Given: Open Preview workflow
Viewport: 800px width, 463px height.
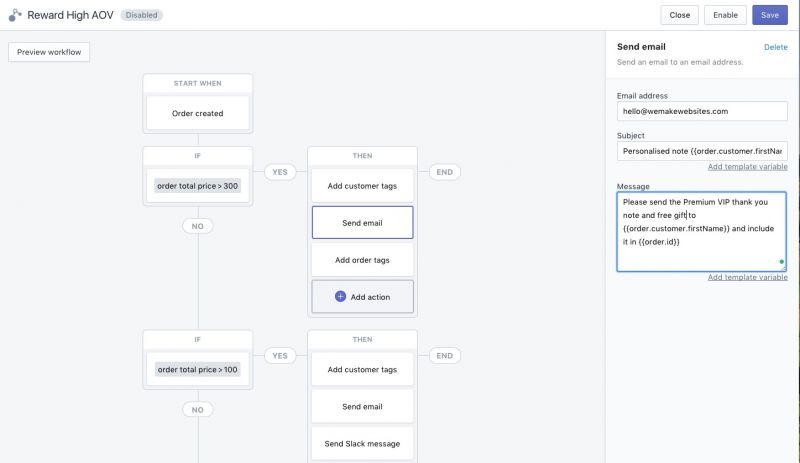Looking at the screenshot, I should click(x=49, y=52).
